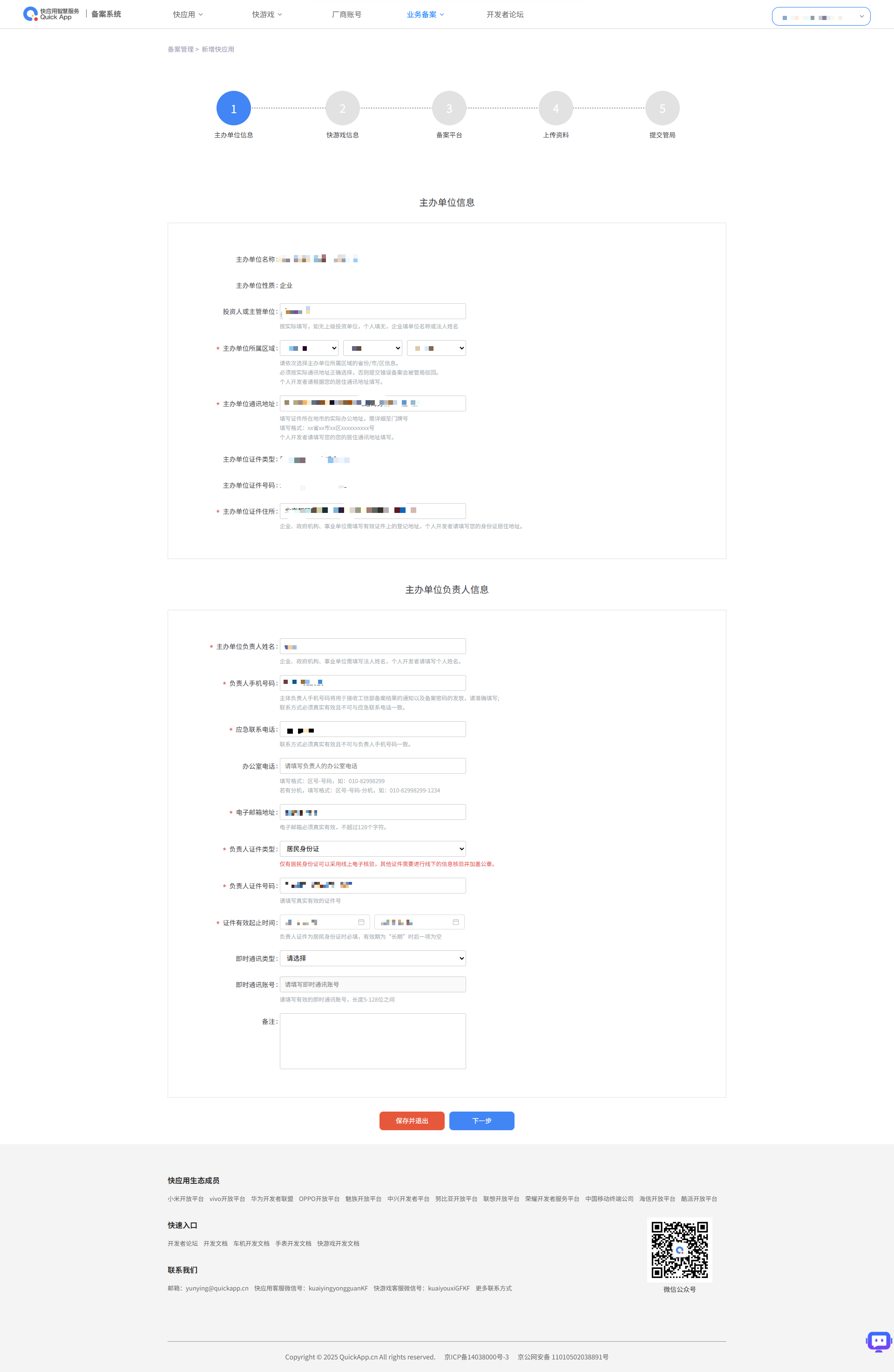Image resolution: width=894 pixels, height=1372 pixels.
Task: Open the 业务备案 navigation menu
Action: (425, 14)
